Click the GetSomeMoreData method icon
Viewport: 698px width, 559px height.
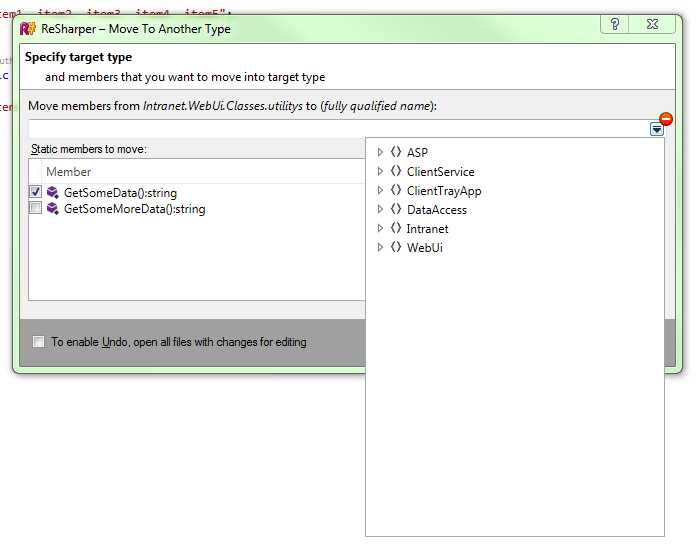click(x=53, y=208)
